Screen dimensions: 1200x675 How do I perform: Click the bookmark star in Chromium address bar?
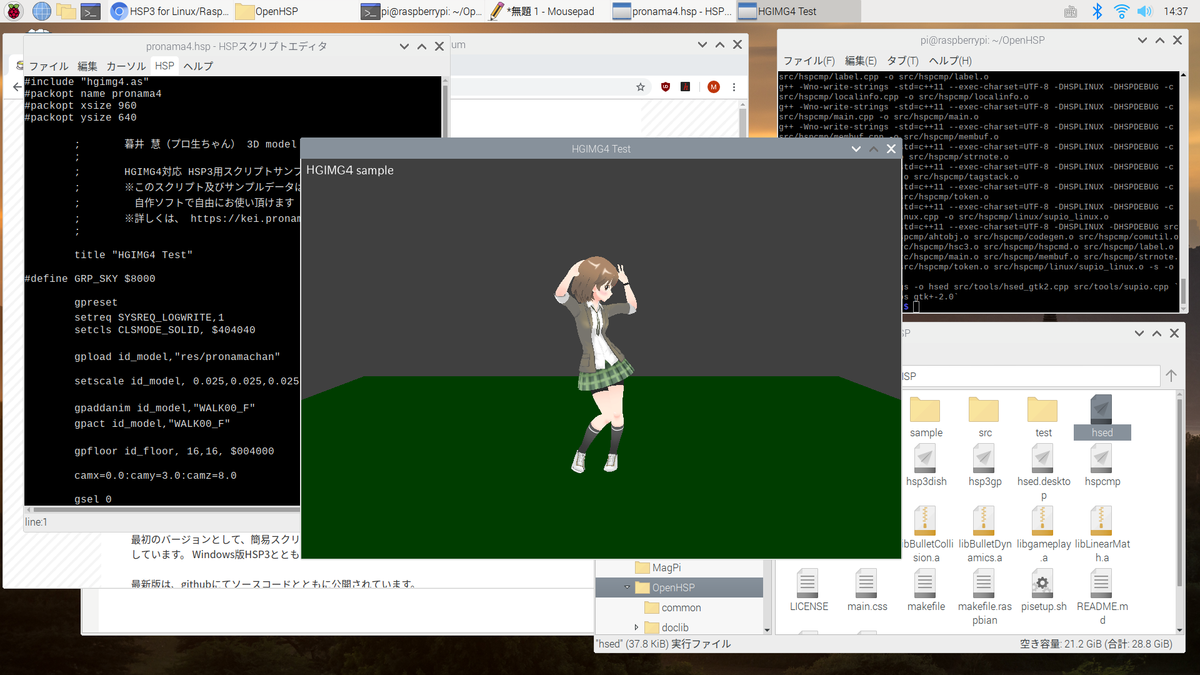(641, 87)
